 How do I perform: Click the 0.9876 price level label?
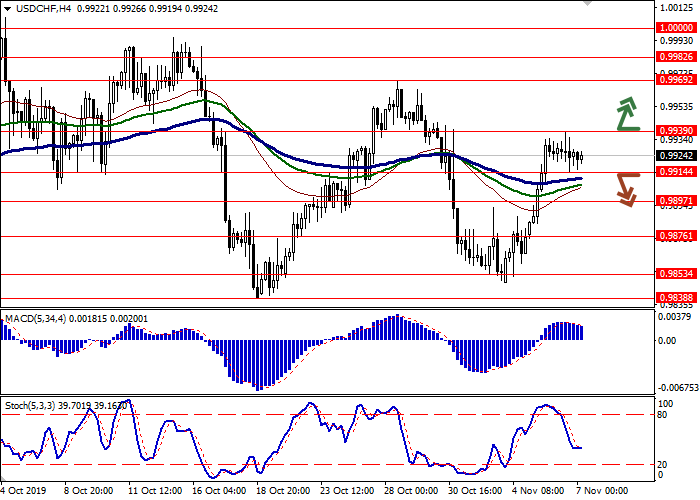675,237
